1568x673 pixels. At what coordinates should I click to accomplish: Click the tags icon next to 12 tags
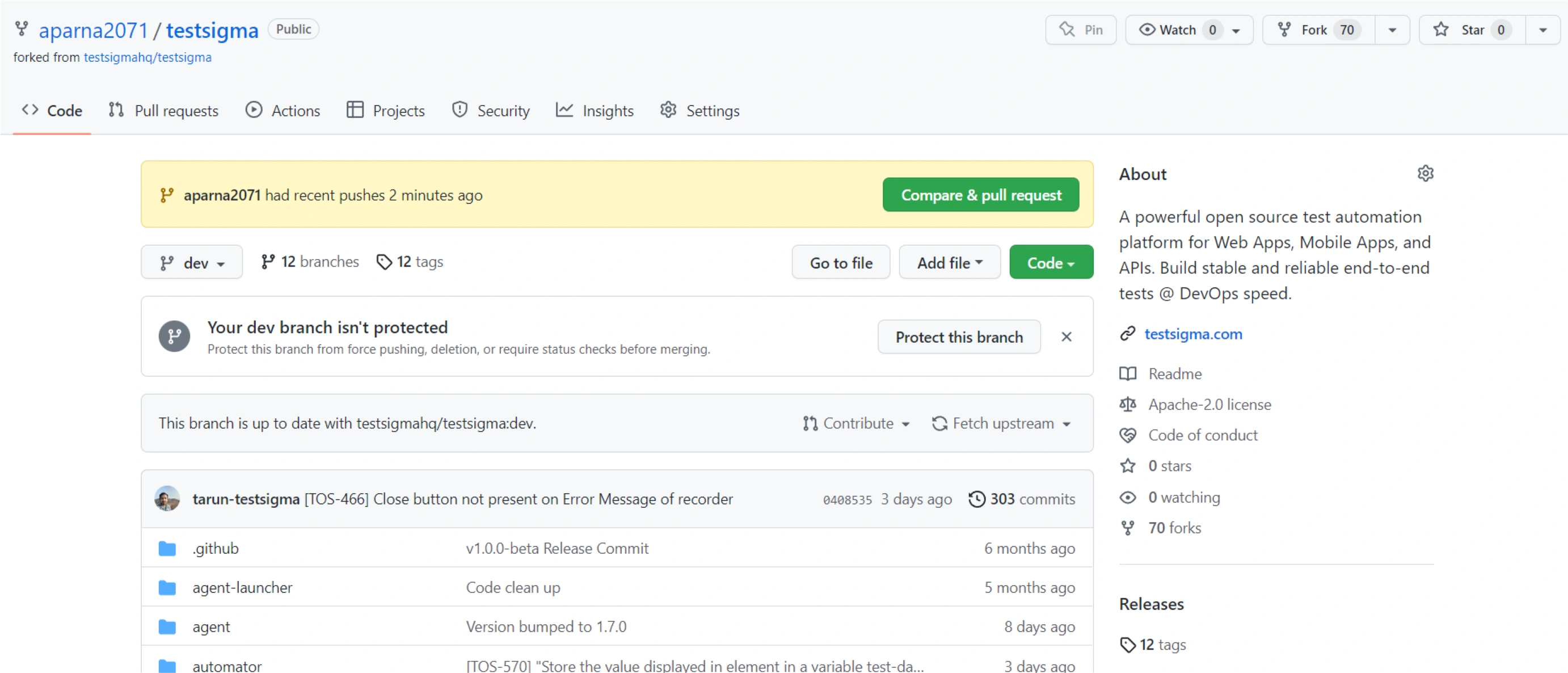point(384,262)
